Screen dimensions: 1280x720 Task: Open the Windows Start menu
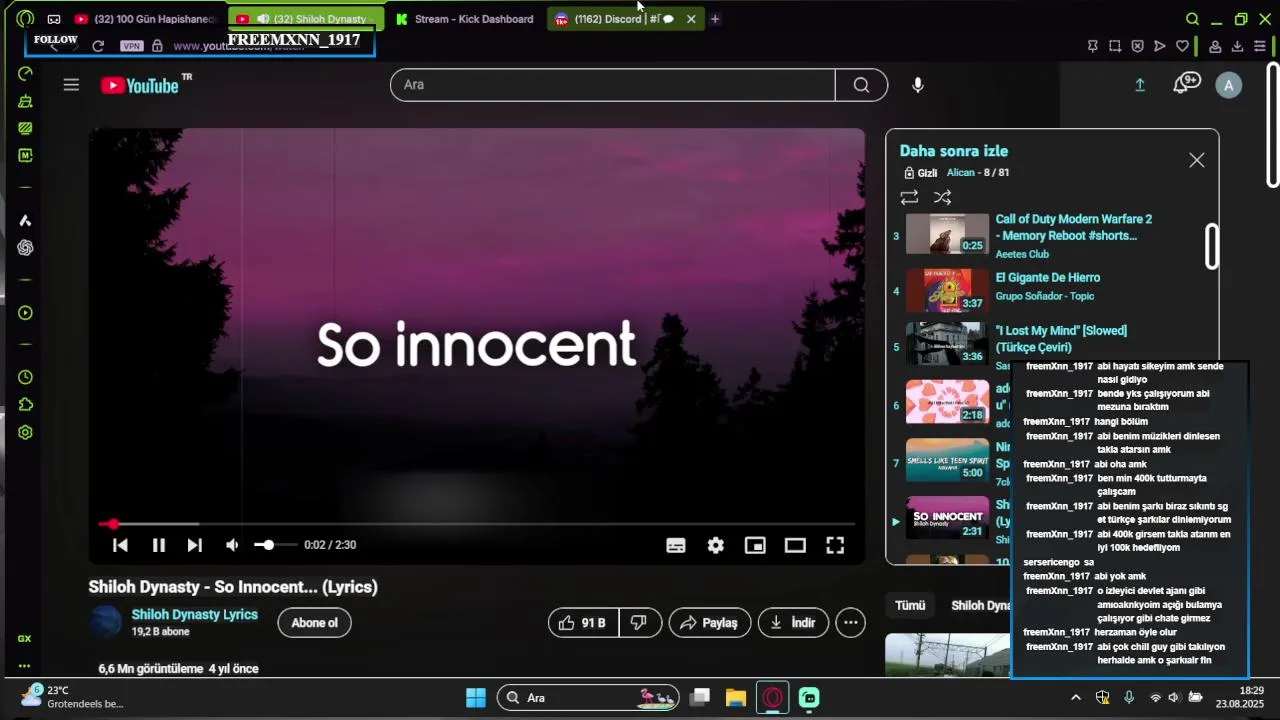coord(476,697)
